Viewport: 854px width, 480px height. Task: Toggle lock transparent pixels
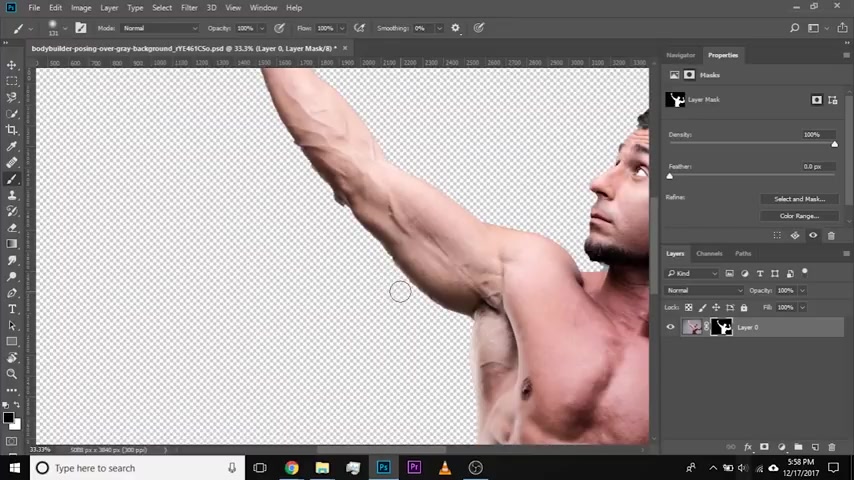coord(688,307)
